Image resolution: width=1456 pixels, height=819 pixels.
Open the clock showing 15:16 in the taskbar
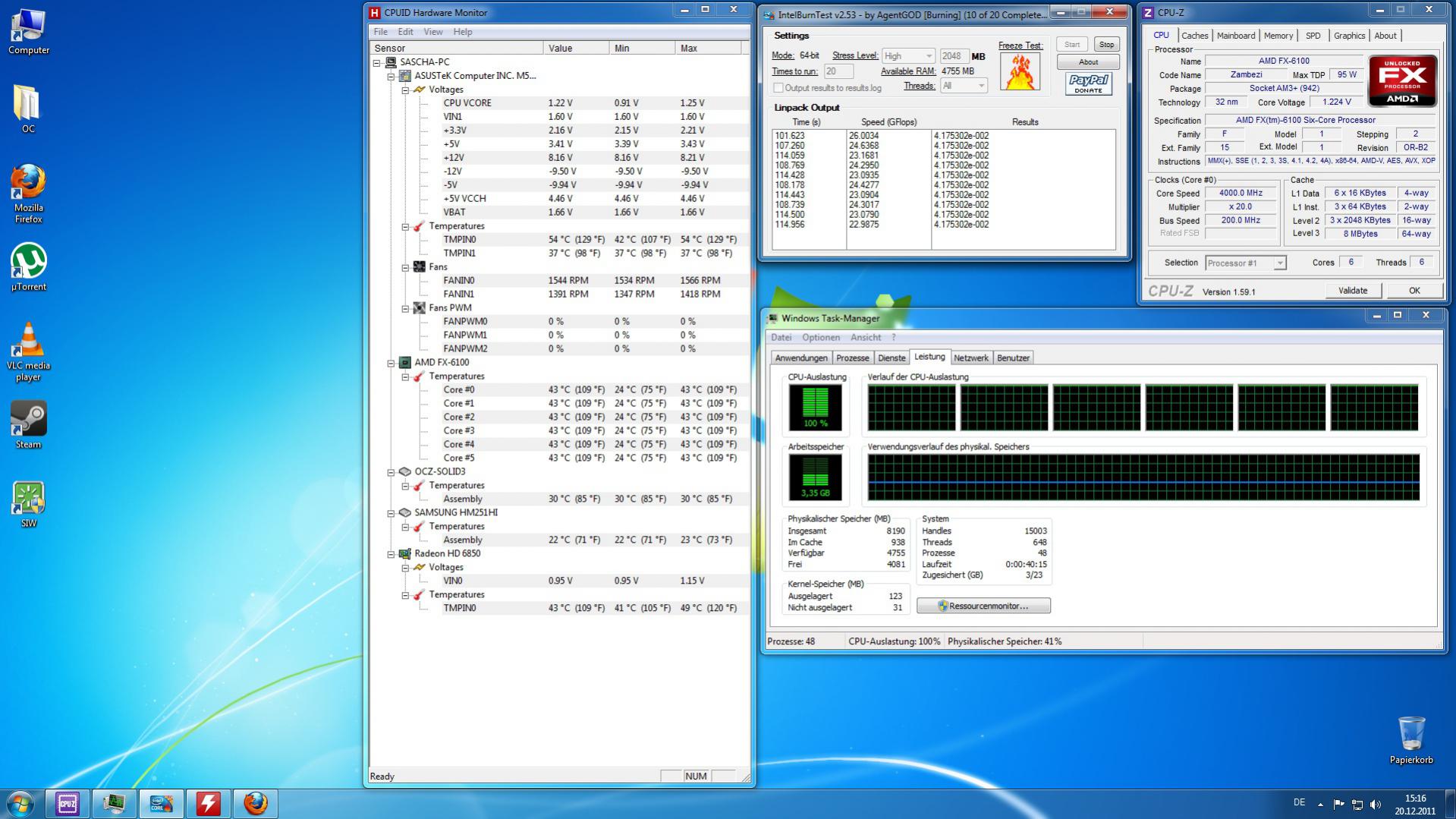(x=1415, y=804)
